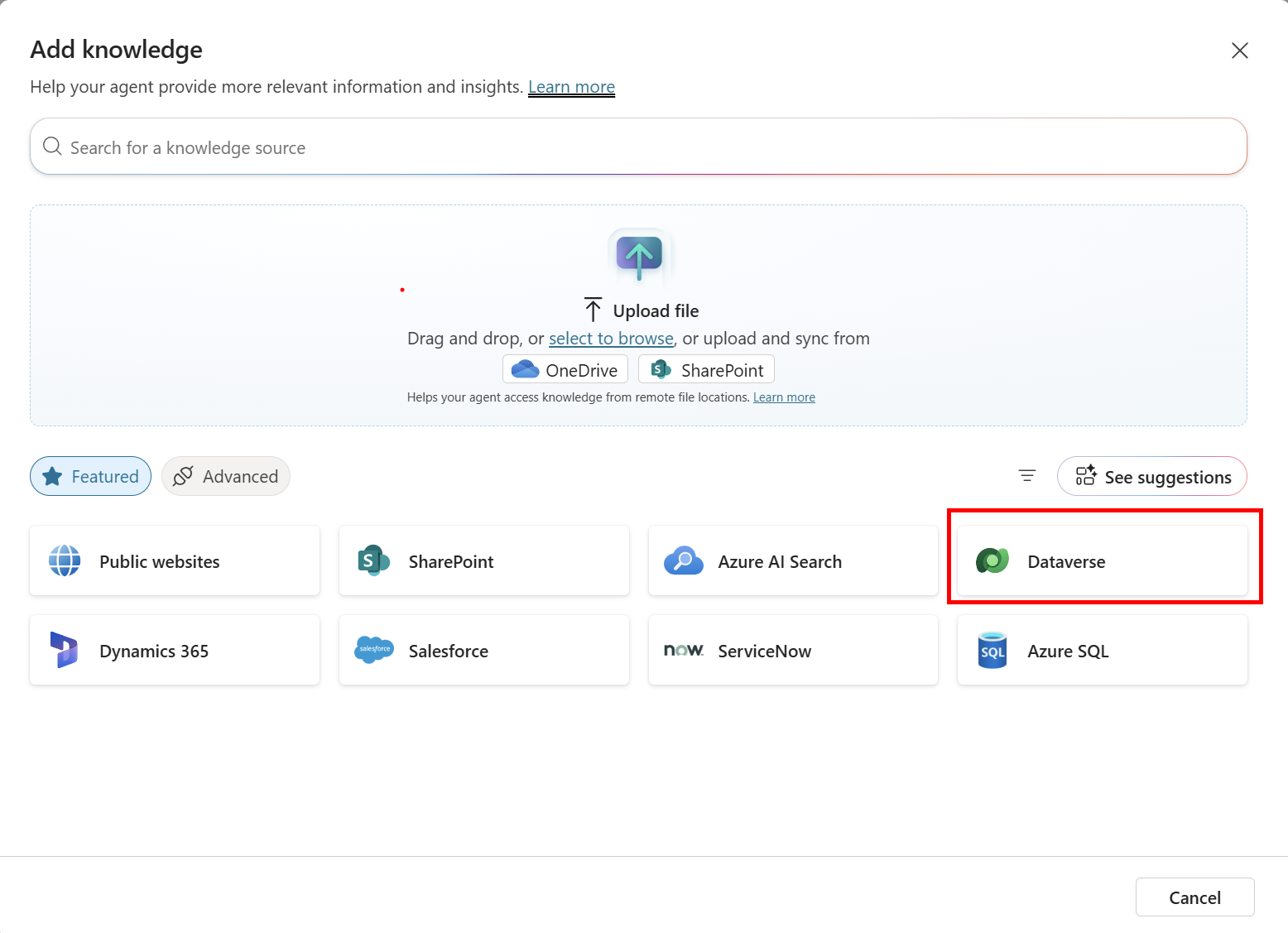
Task: Pick Azure AI Search as knowledge source
Action: (x=780, y=561)
